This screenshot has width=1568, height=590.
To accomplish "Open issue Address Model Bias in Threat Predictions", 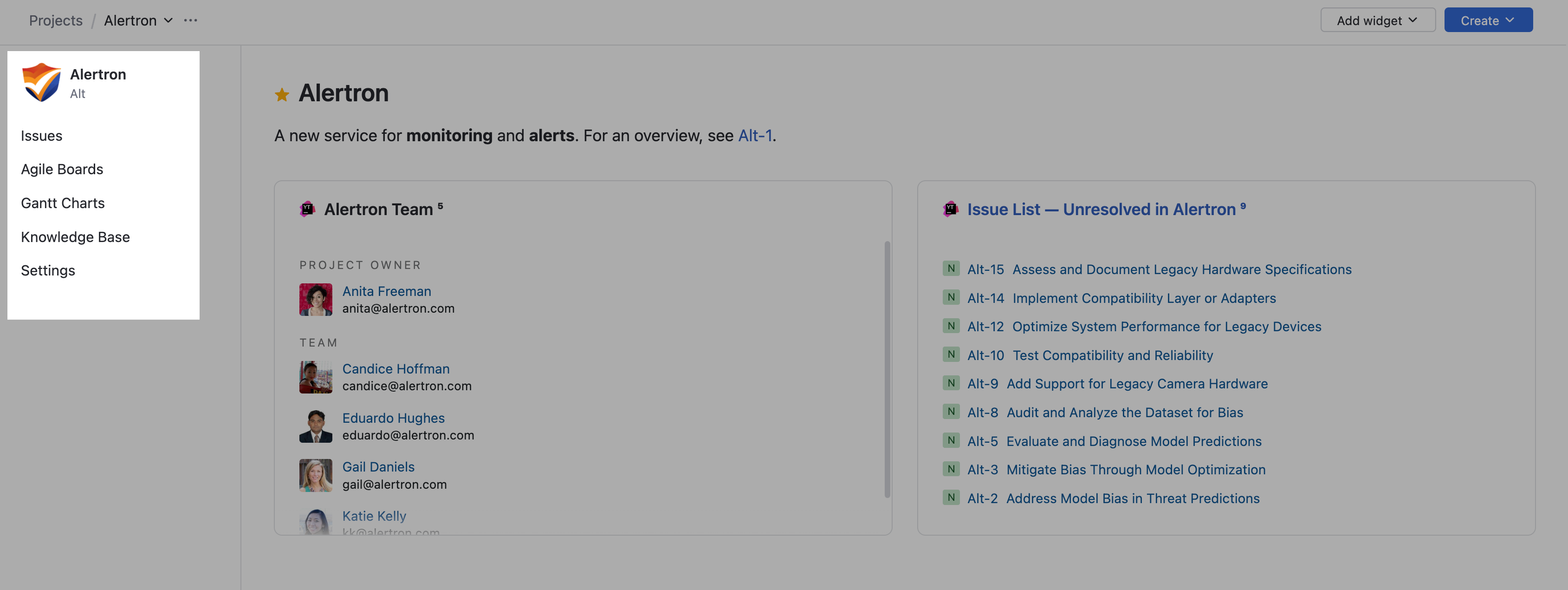I will [1133, 498].
